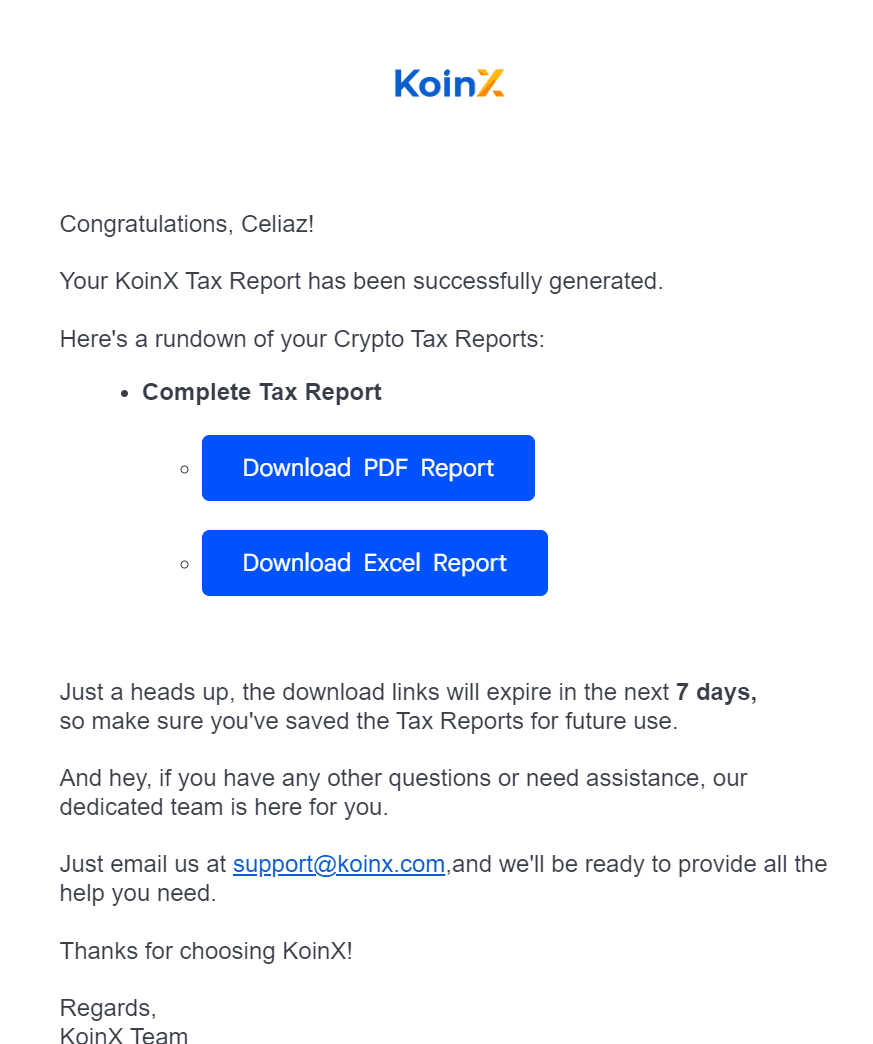Click the Tax Report successfully generated sentence
Image resolution: width=873 pixels, height=1044 pixels.
click(x=361, y=281)
